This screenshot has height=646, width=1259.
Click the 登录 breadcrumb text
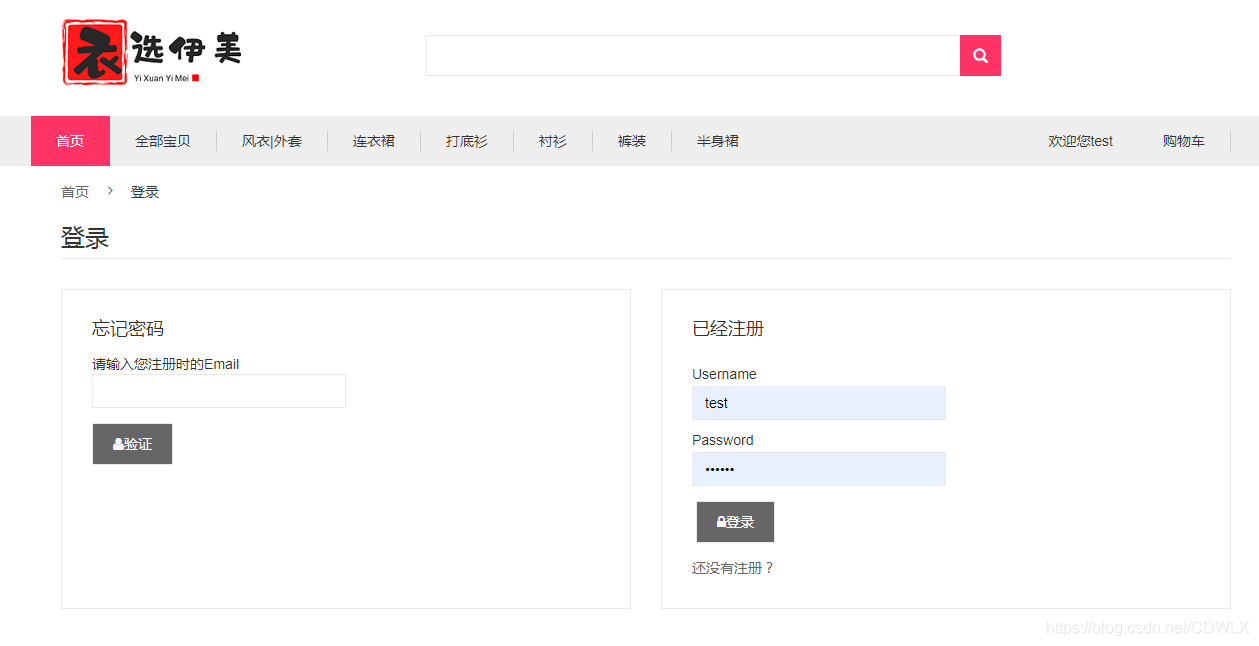[x=145, y=192]
